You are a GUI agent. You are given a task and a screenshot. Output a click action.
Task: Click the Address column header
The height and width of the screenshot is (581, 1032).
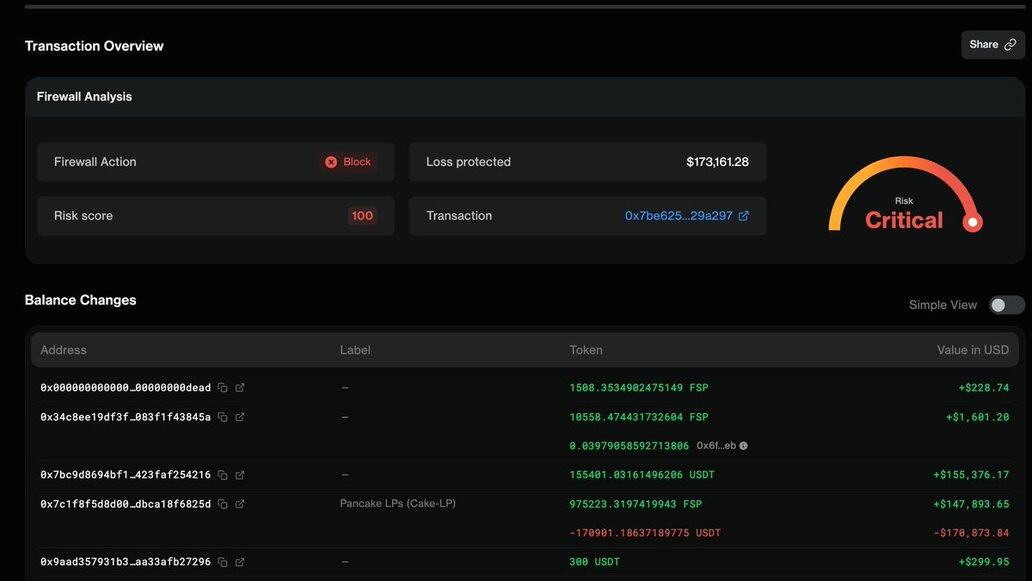[x=64, y=350]
